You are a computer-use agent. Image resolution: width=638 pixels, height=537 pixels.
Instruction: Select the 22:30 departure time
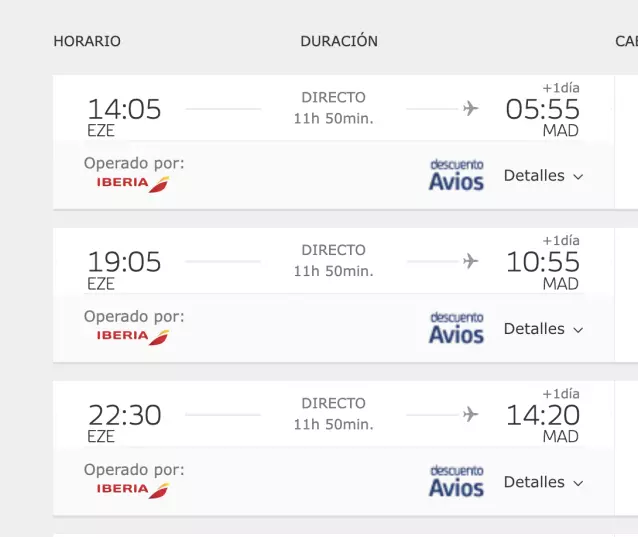click(x=124, y=415)
